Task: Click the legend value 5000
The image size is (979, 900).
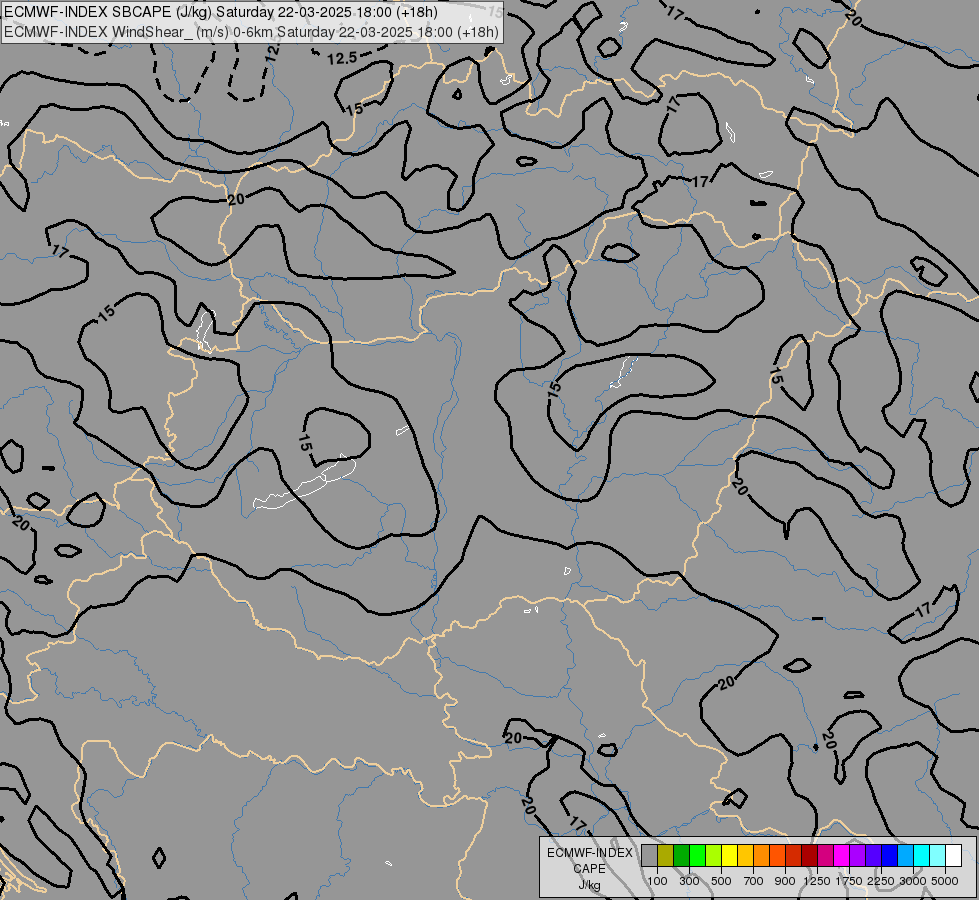Action: point(945,881)
